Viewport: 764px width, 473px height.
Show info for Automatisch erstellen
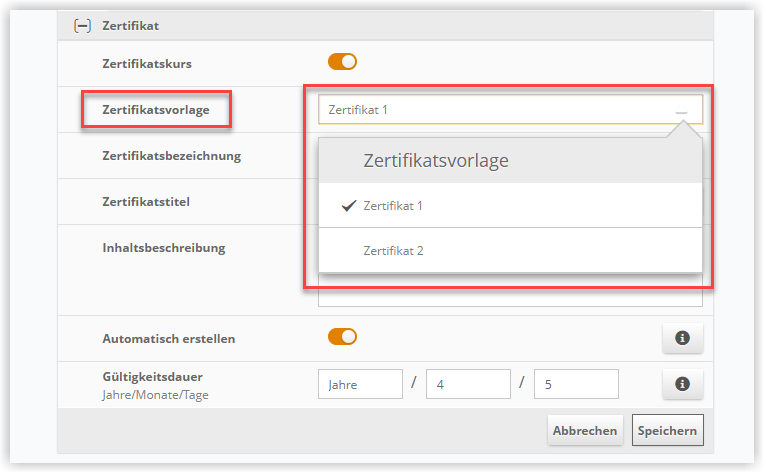tap(683, 338)
